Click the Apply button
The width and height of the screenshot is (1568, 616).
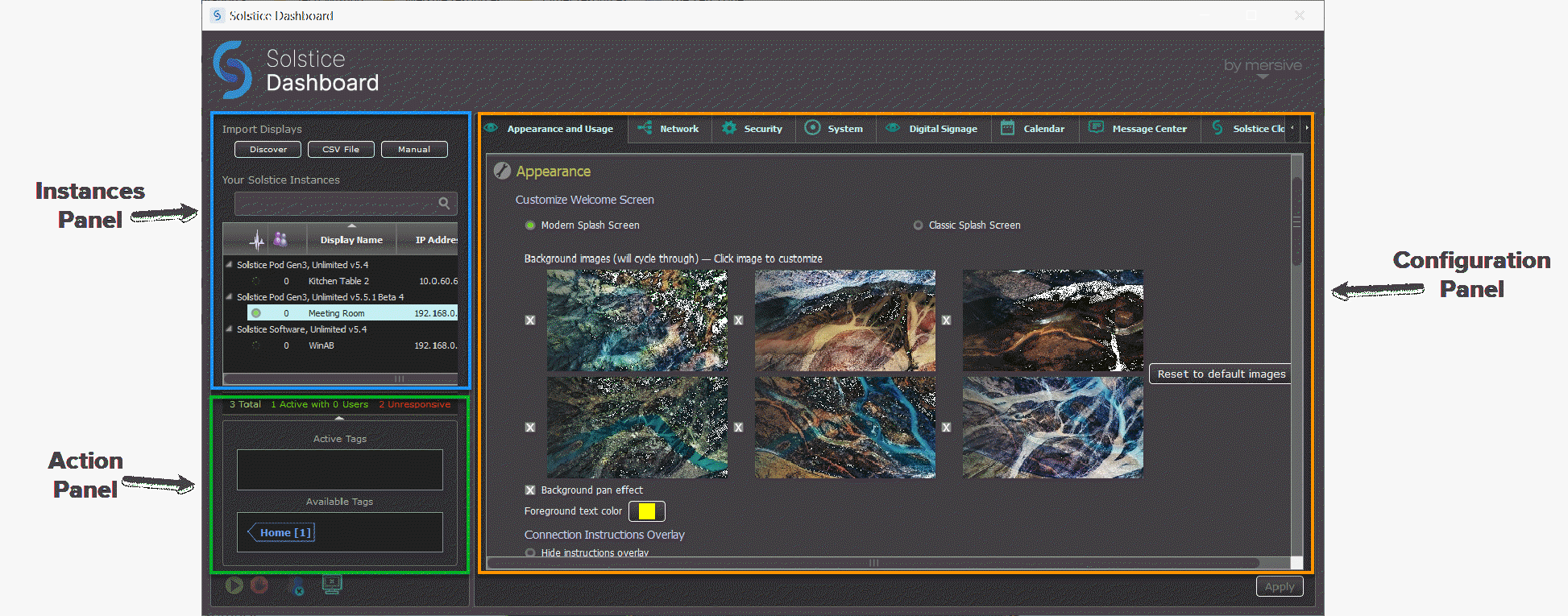tap(1280, 586)
